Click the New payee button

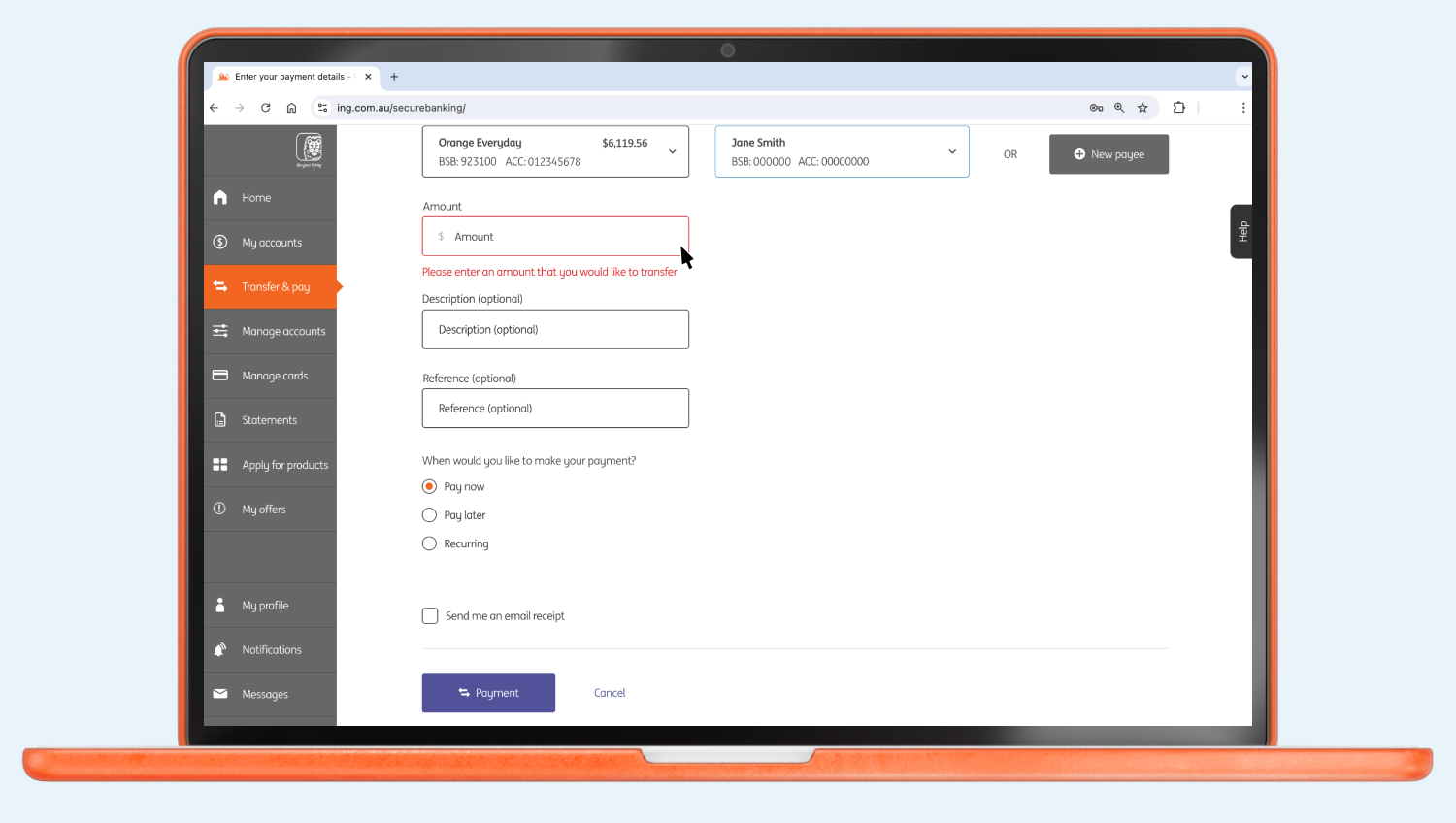pyautogui.click(x=1109, y=153)
